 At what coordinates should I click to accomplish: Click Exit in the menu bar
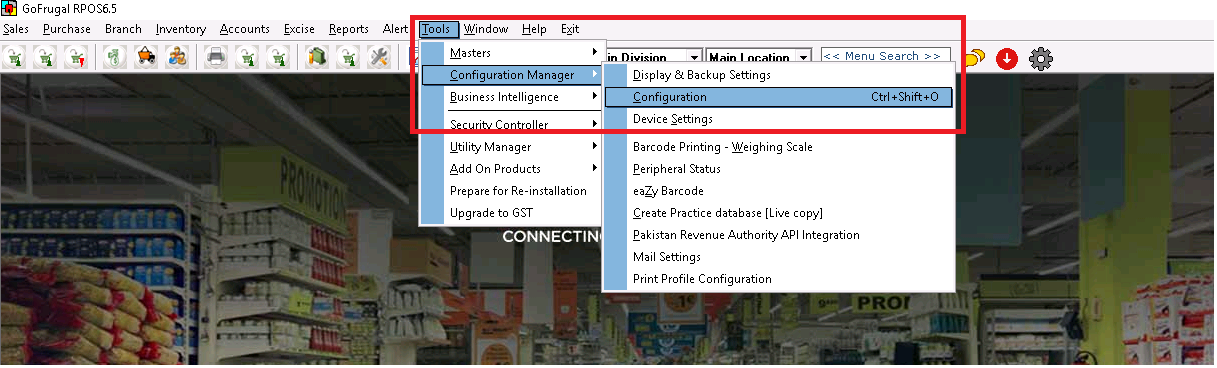[570, 29]
